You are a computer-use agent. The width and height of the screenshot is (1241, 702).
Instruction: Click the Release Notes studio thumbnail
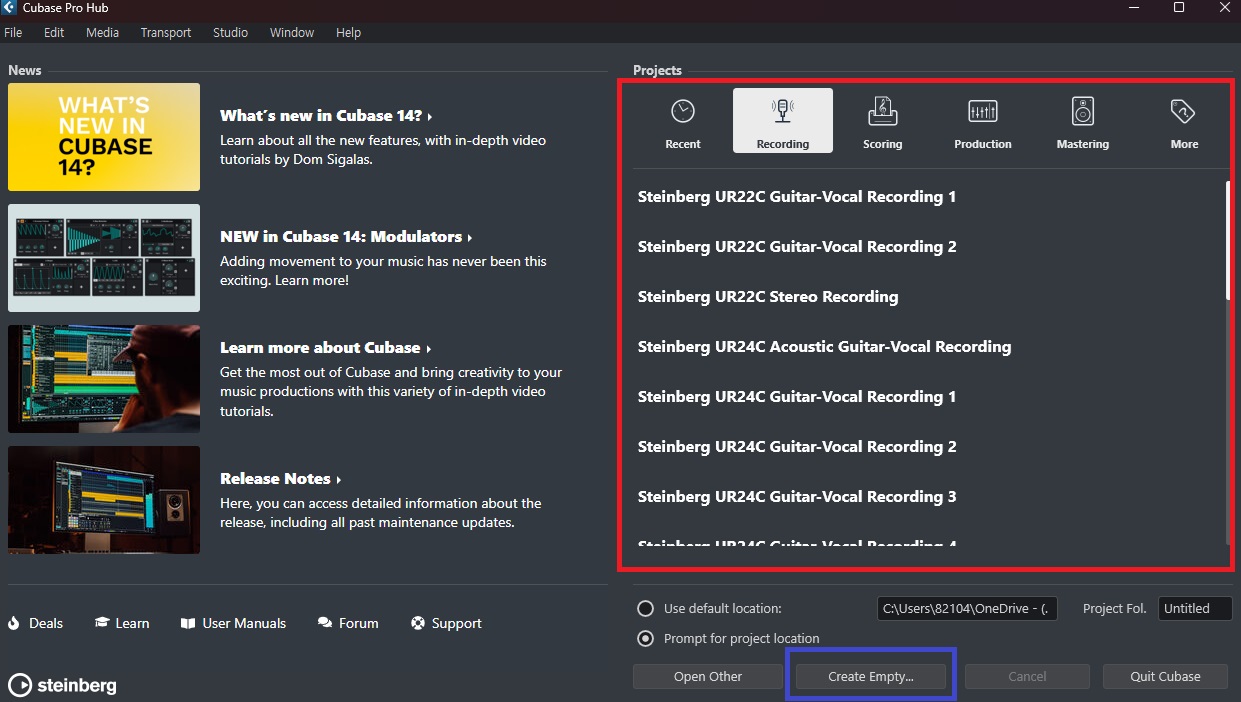pyautogui.click(x=104, y=500)
